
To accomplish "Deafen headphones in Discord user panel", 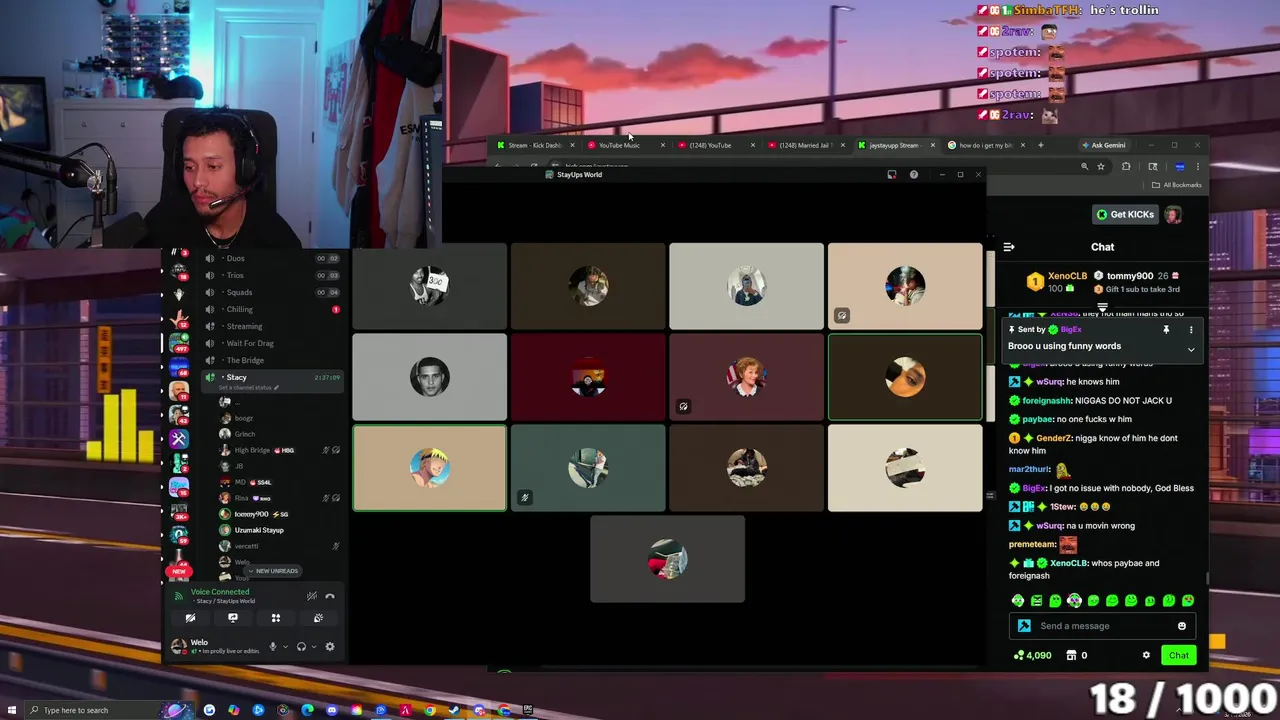I will point(301,646).
